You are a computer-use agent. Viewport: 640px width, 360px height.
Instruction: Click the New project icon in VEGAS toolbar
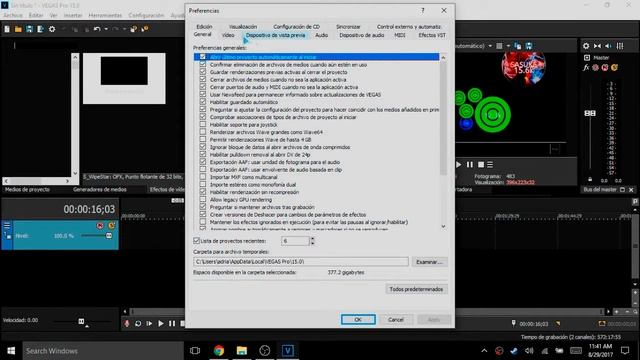click(7, 29)
